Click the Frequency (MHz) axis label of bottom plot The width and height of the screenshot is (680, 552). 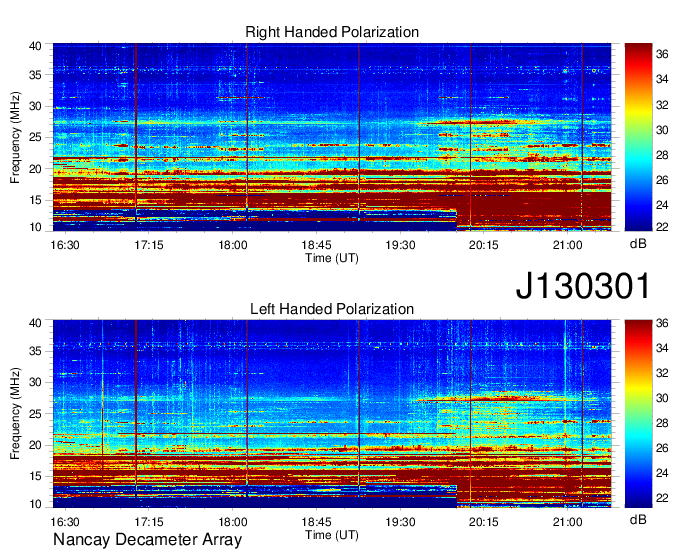pos(15,414)
